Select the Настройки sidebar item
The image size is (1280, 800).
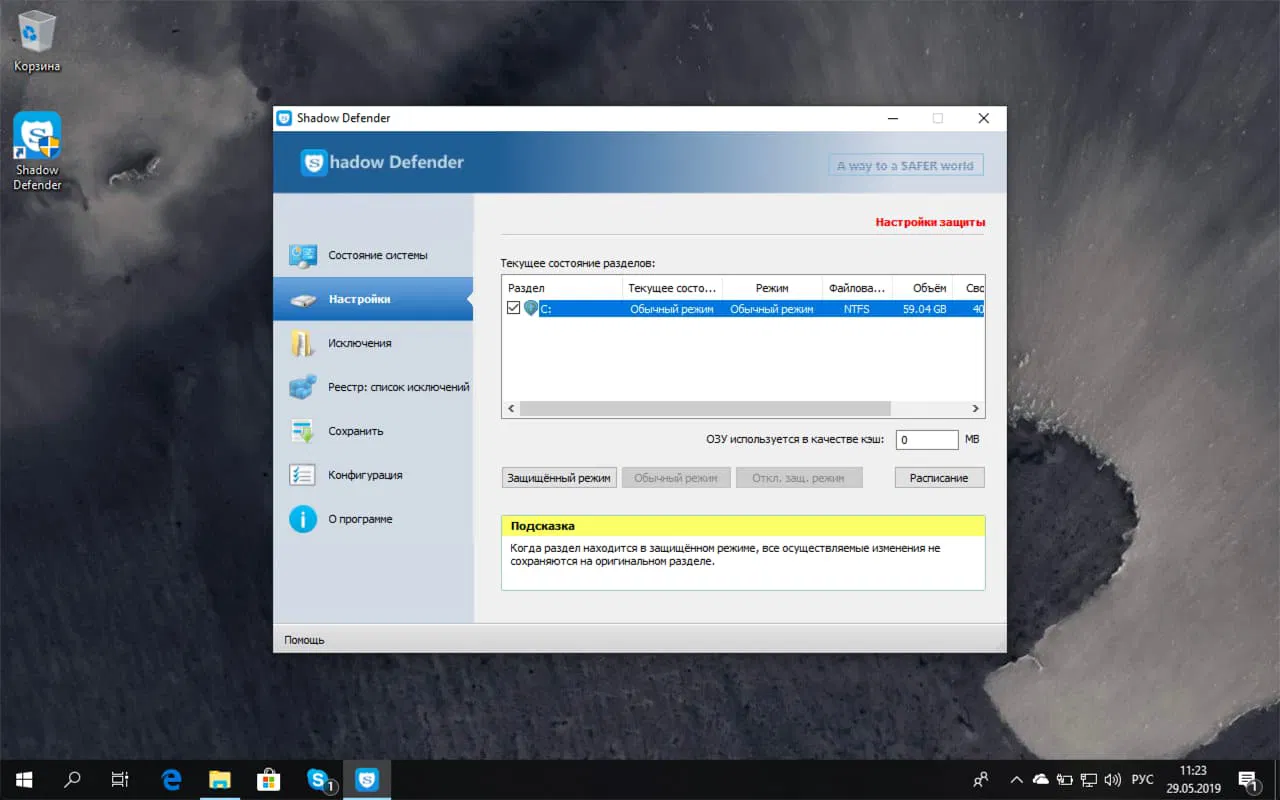(373, 299)
